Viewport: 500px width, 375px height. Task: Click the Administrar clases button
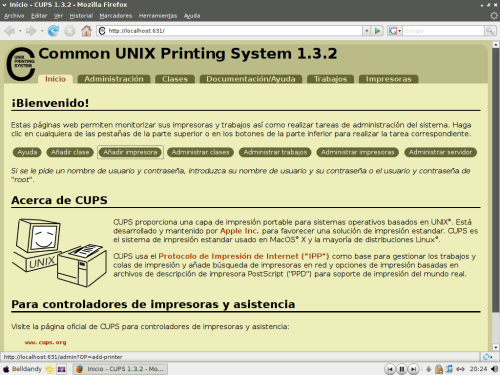(x=200, y=152)
